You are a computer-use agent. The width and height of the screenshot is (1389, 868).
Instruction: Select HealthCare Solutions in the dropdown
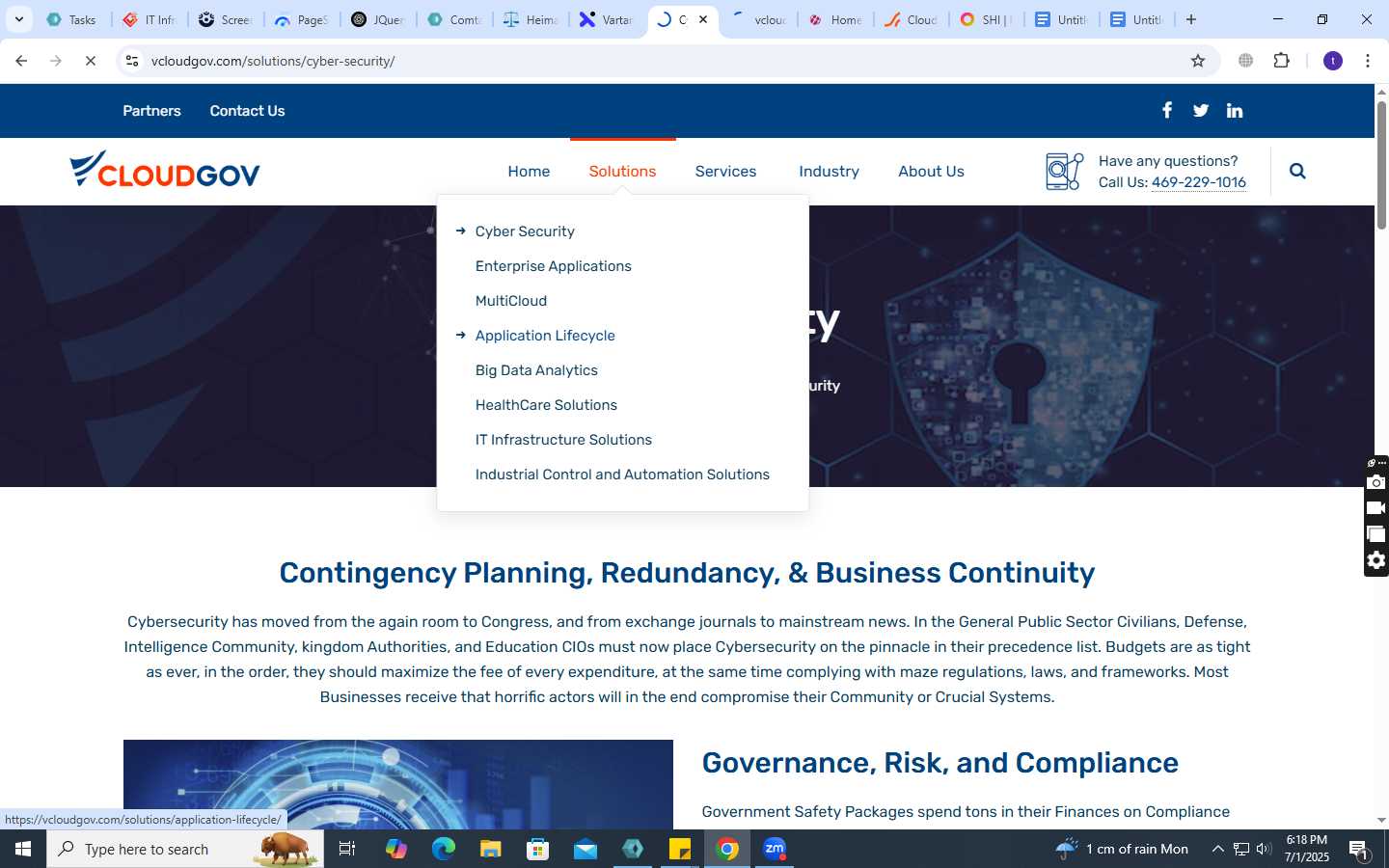click(x=546, y=405)
